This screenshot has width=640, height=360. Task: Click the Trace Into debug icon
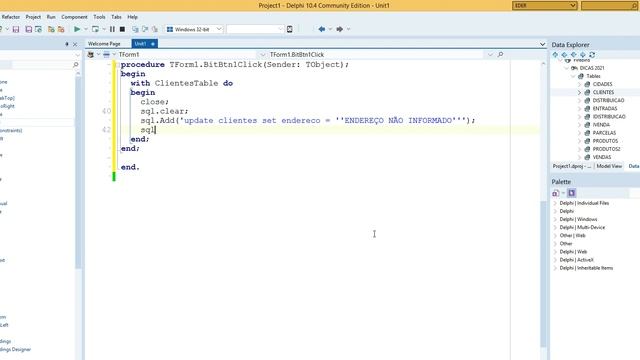pos(135,29)
